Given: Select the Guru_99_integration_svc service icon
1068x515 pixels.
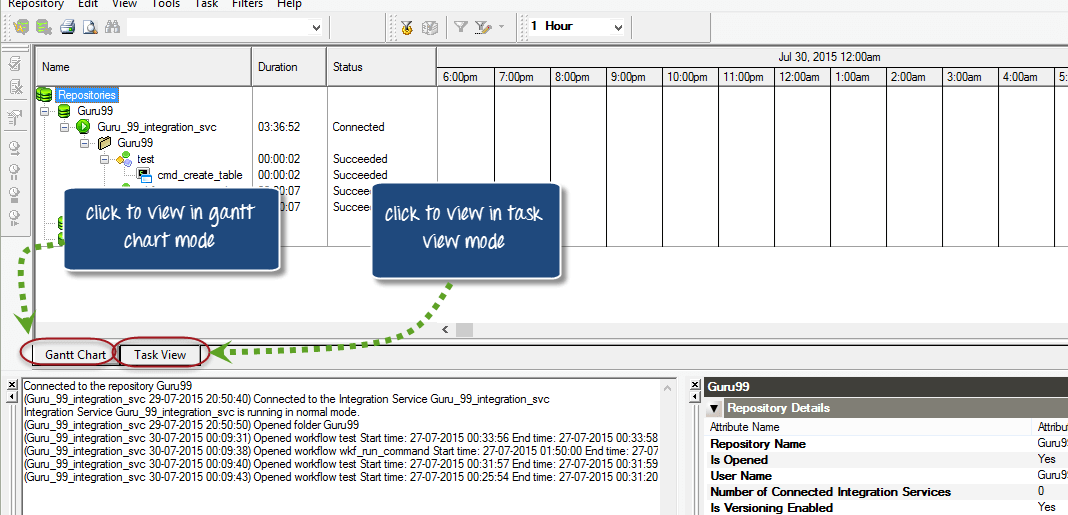Looking at the screenshot, I should pyautogui.click(x=83, y=127).
